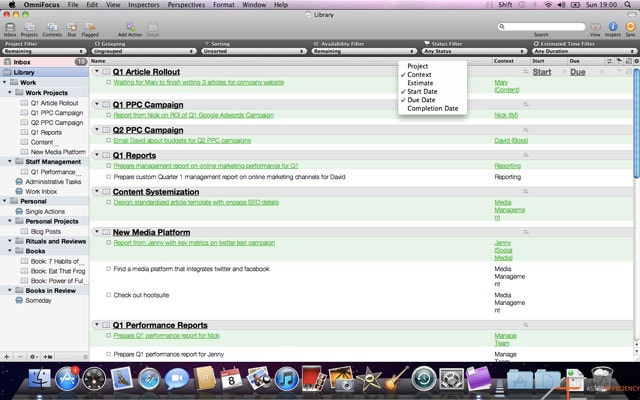The width and height of the screenshot is (640, 400).
Task: Enable the Completion Date column in popup
Action: pos(433,108)
